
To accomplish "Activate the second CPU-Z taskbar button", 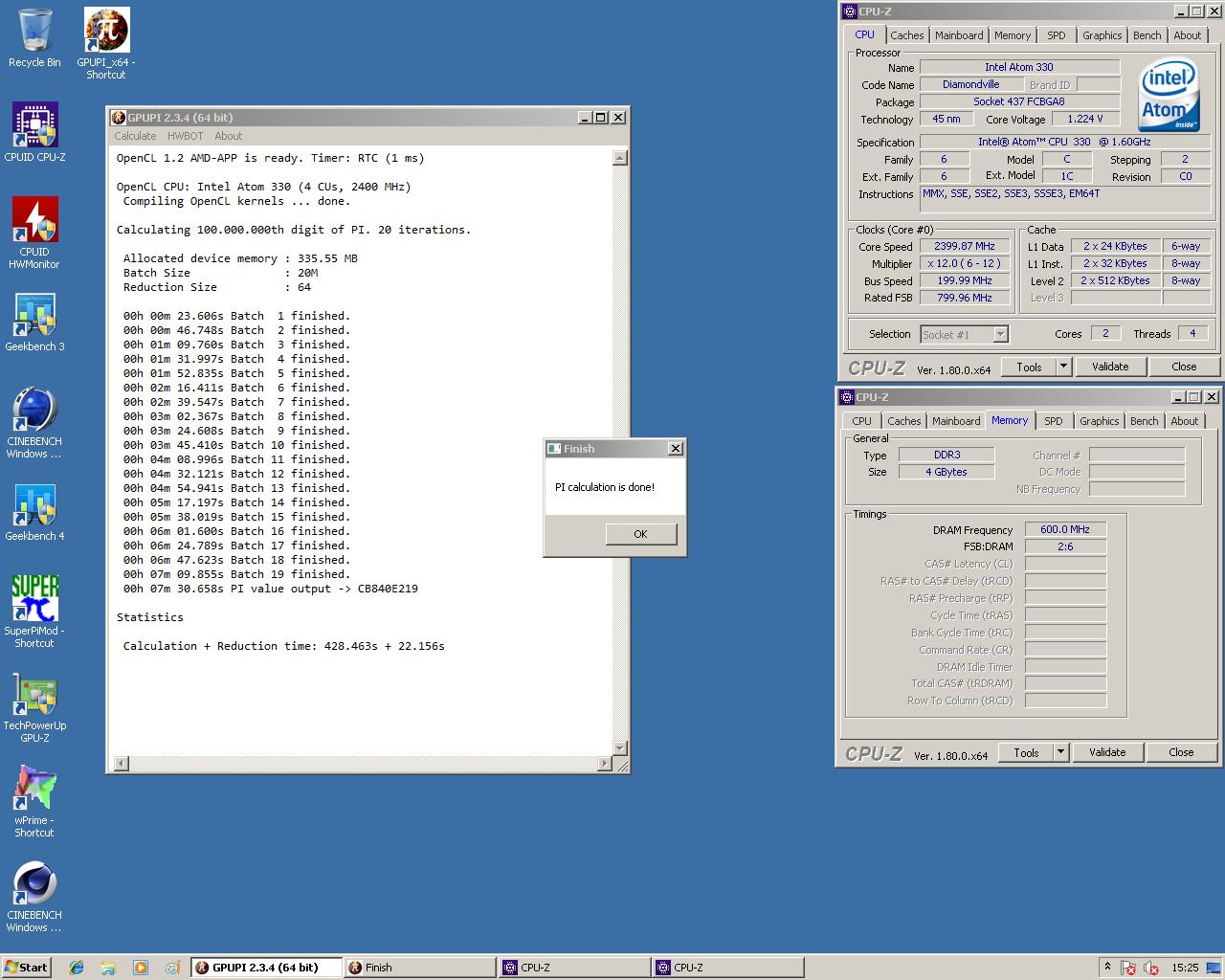I will pos(728,968).
